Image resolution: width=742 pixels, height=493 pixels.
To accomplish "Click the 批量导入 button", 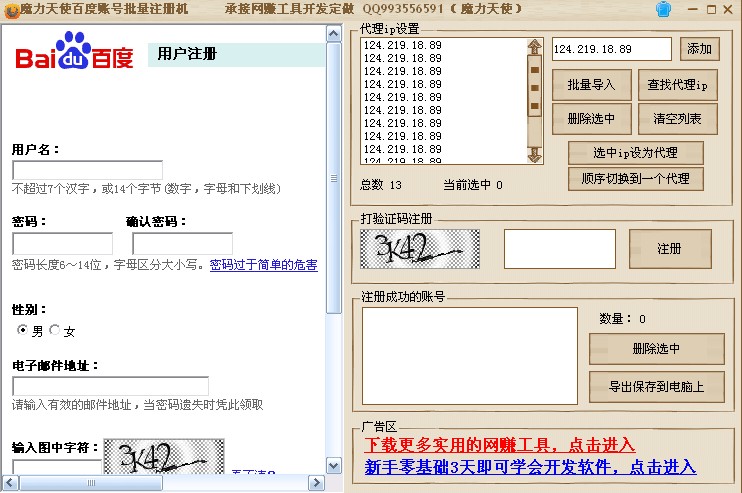I will tap(592, 85).
